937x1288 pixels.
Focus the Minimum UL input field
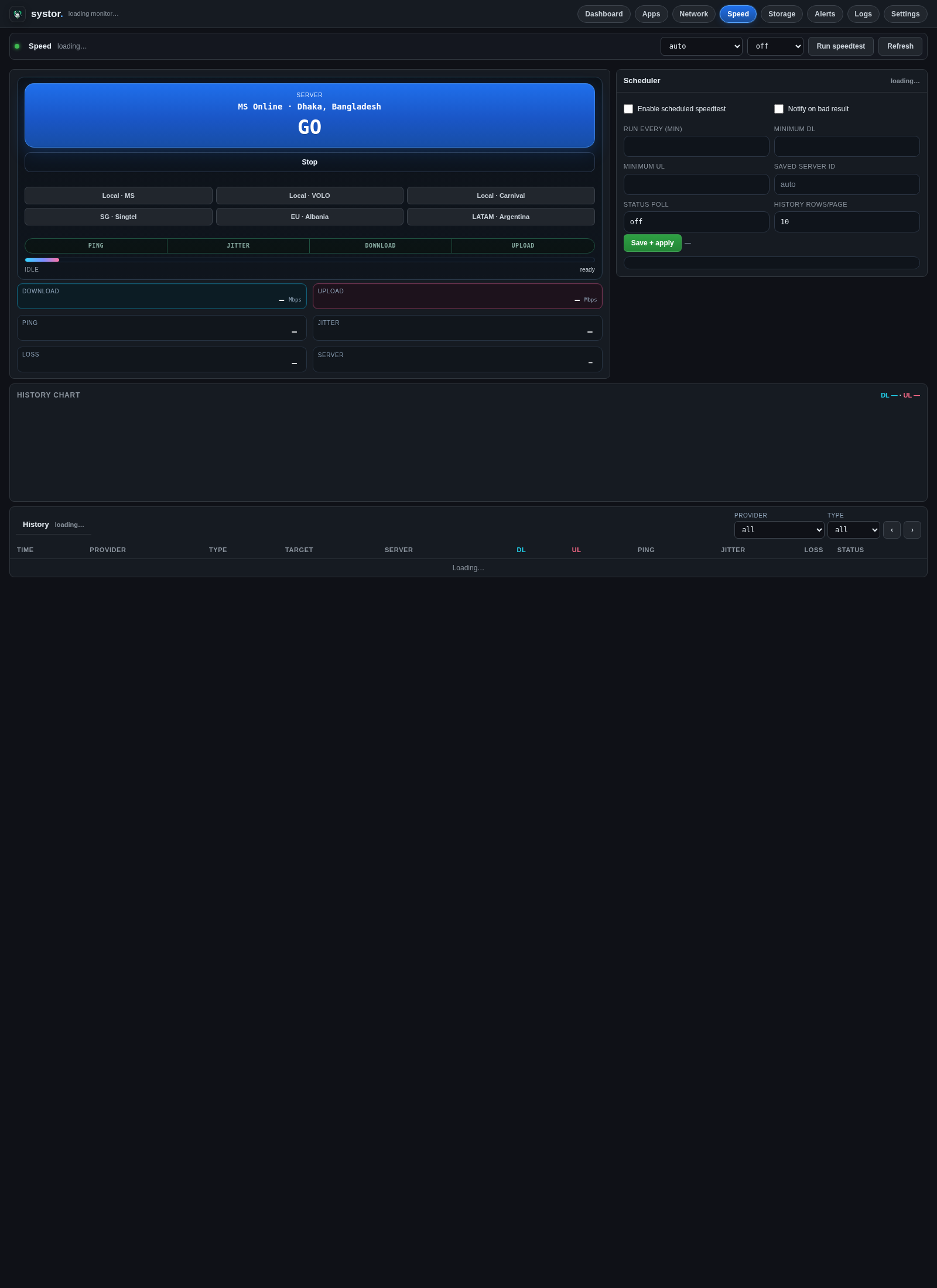click(x=696, y=184)
